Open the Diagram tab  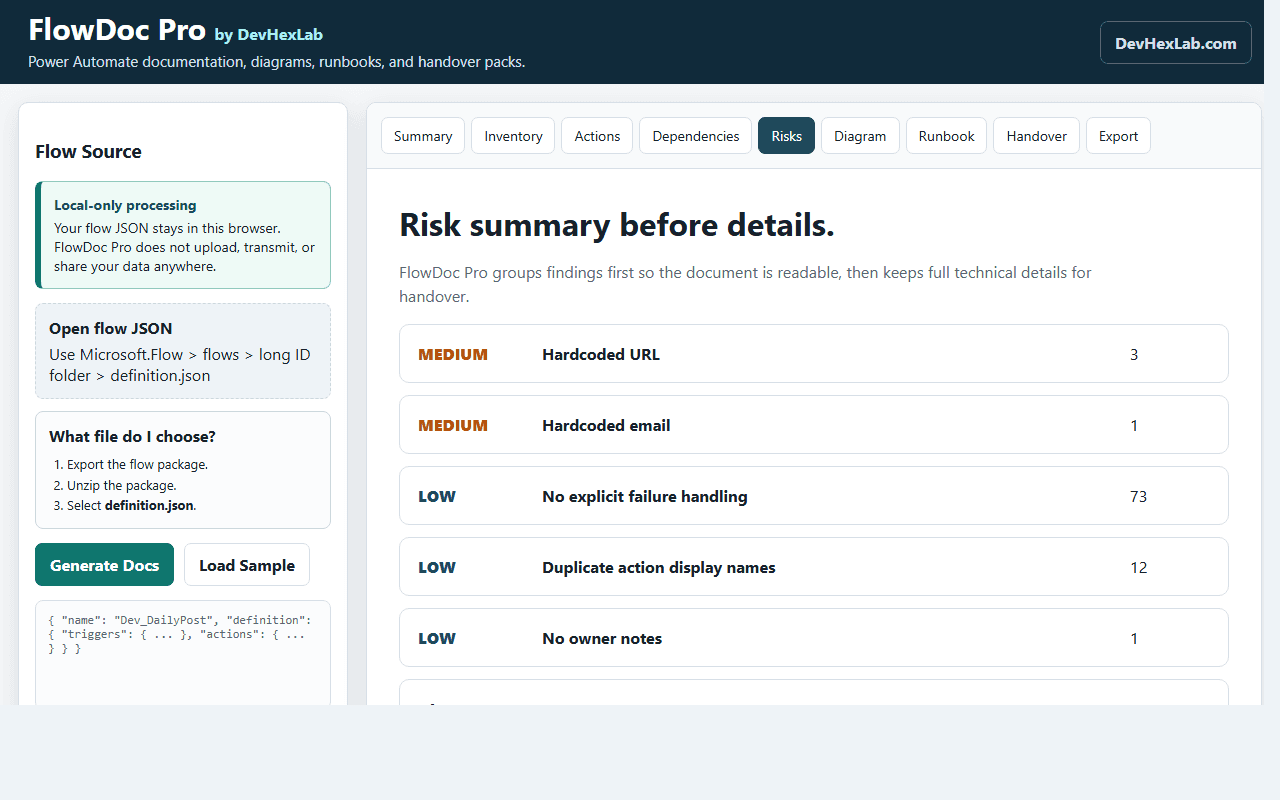tap(860, 136)
